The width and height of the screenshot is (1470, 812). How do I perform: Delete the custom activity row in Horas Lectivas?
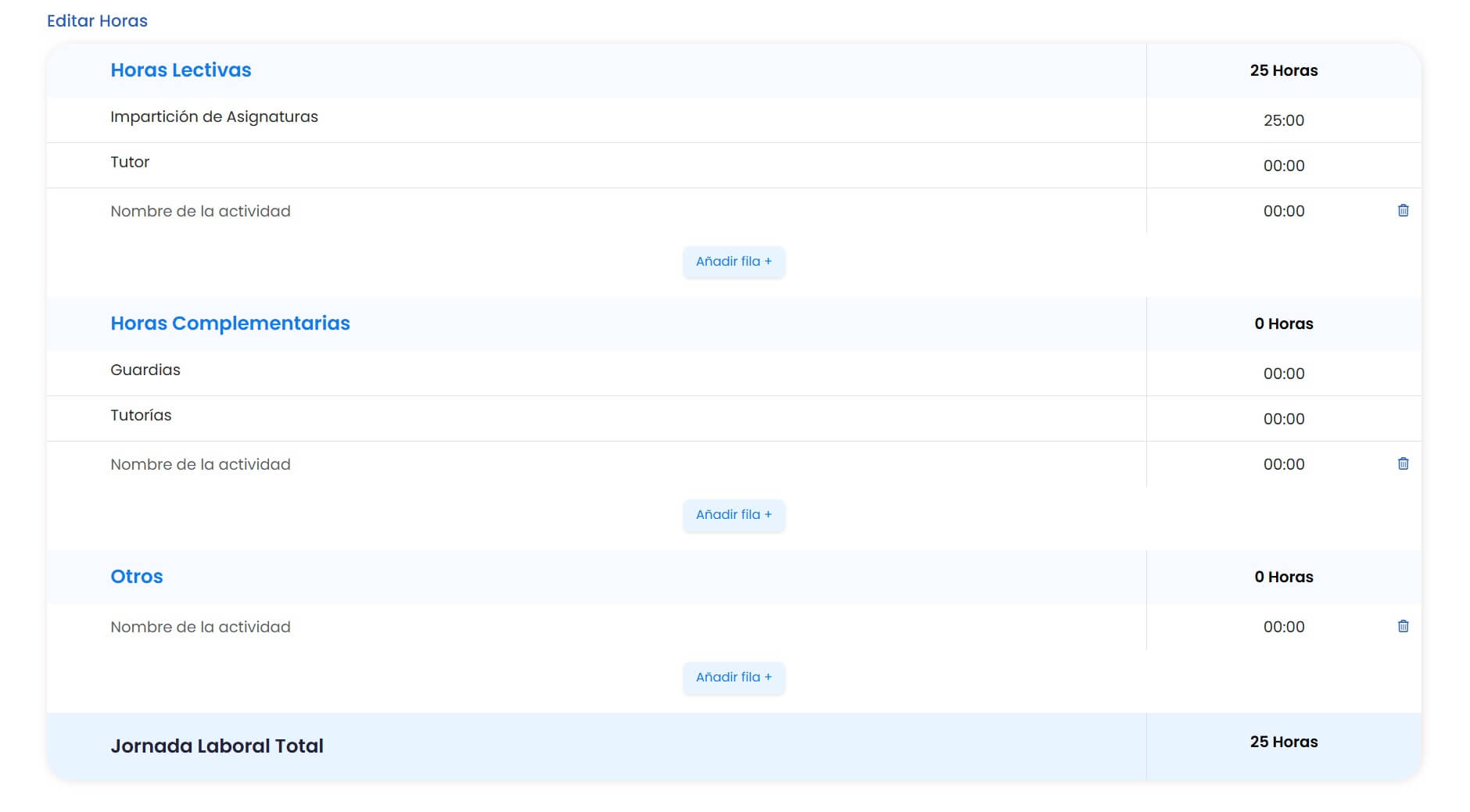pos(1403,210)
